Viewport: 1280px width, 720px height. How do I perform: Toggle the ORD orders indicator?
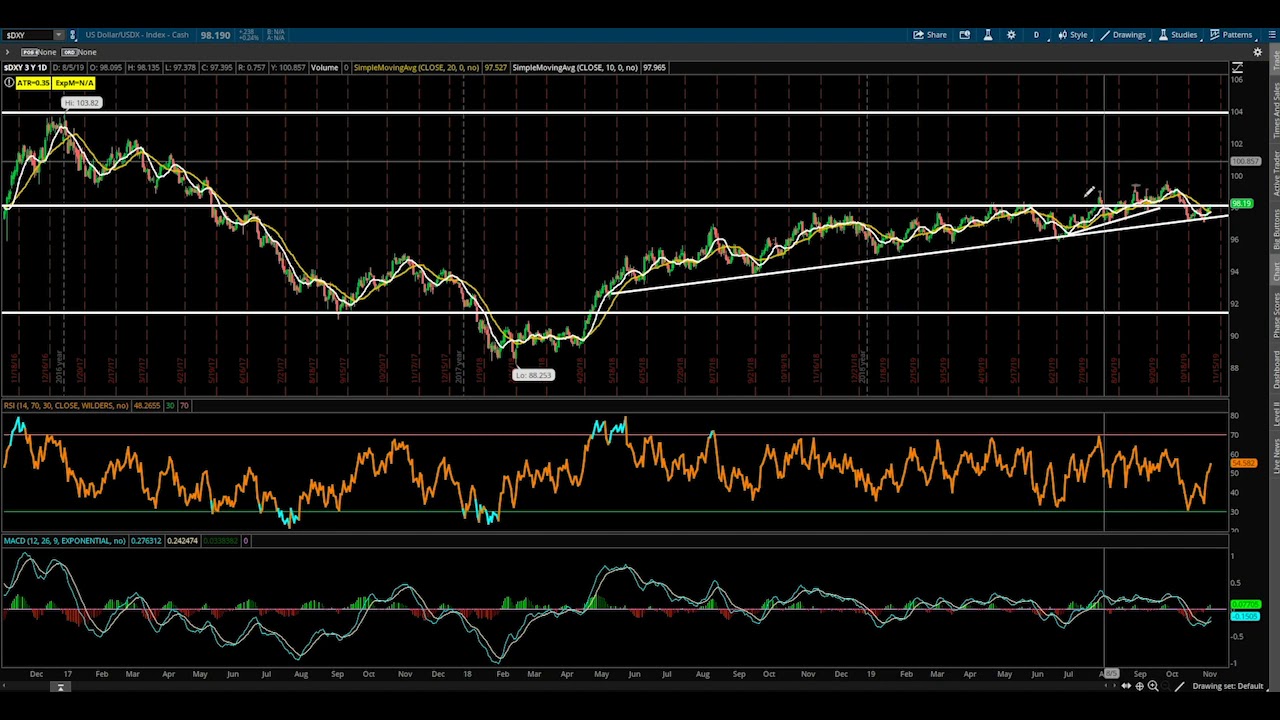(x=69, y=52)
